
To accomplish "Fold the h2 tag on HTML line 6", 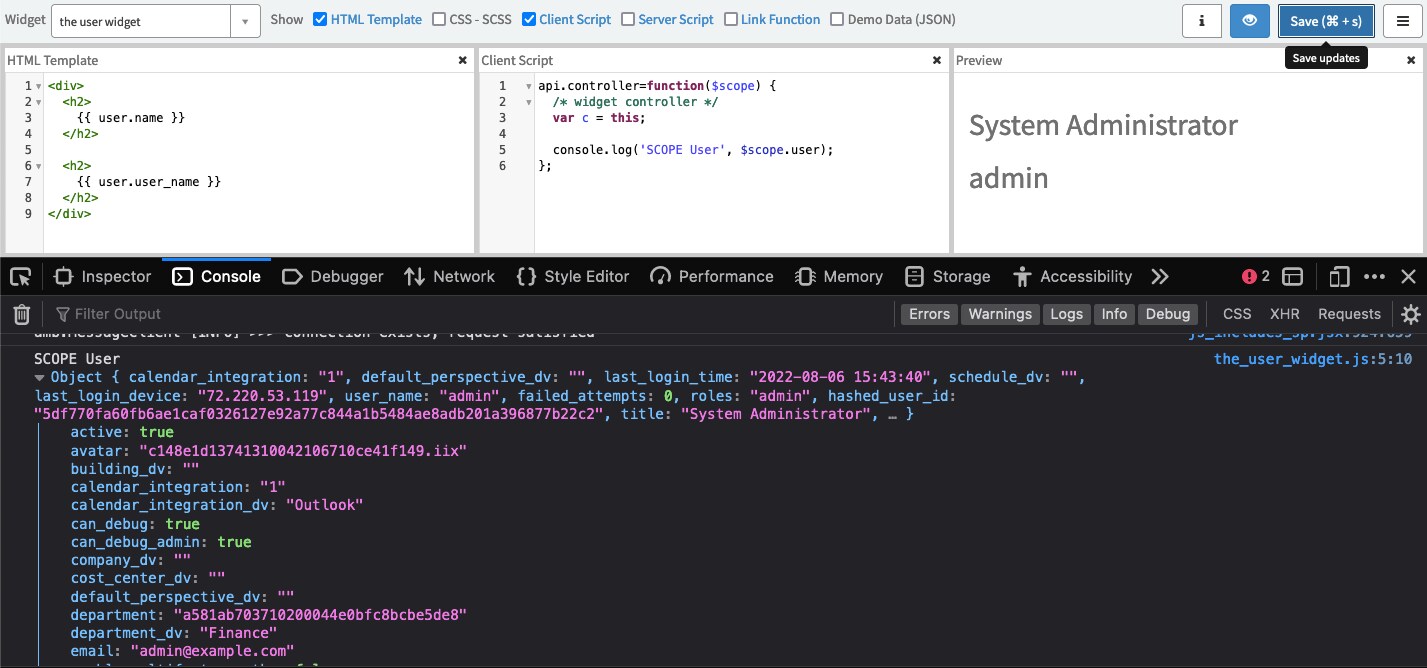I will point(38,166).
